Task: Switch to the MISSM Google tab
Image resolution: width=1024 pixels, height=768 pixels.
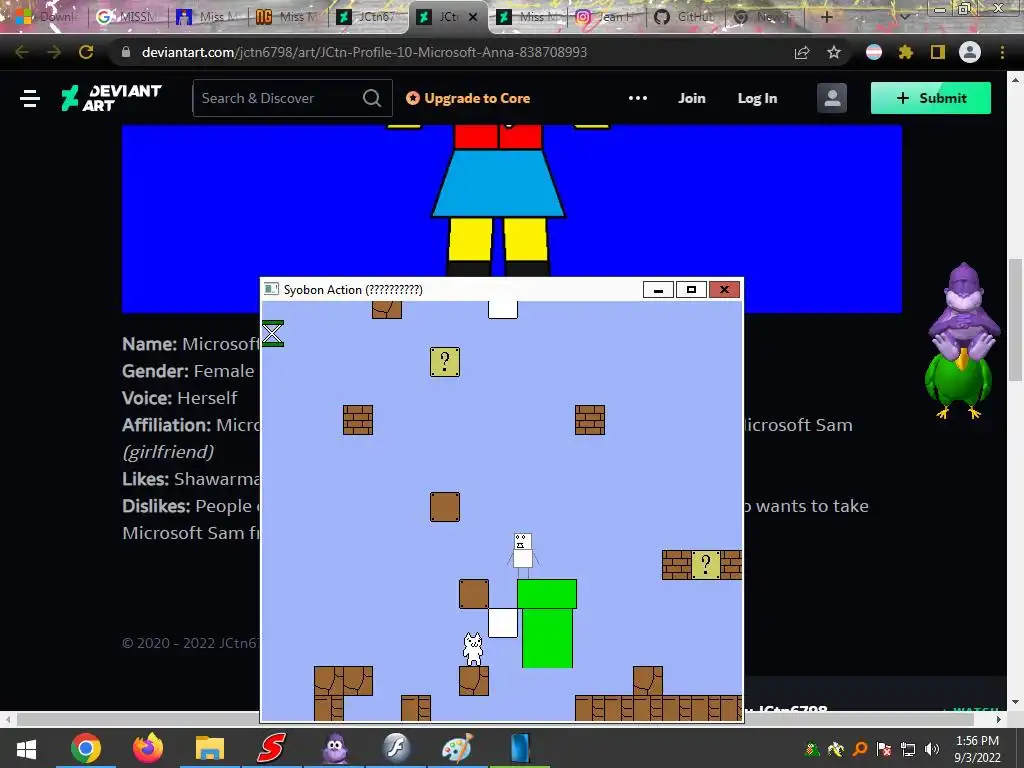Action: pyautogui.click(x=128, y=17)
